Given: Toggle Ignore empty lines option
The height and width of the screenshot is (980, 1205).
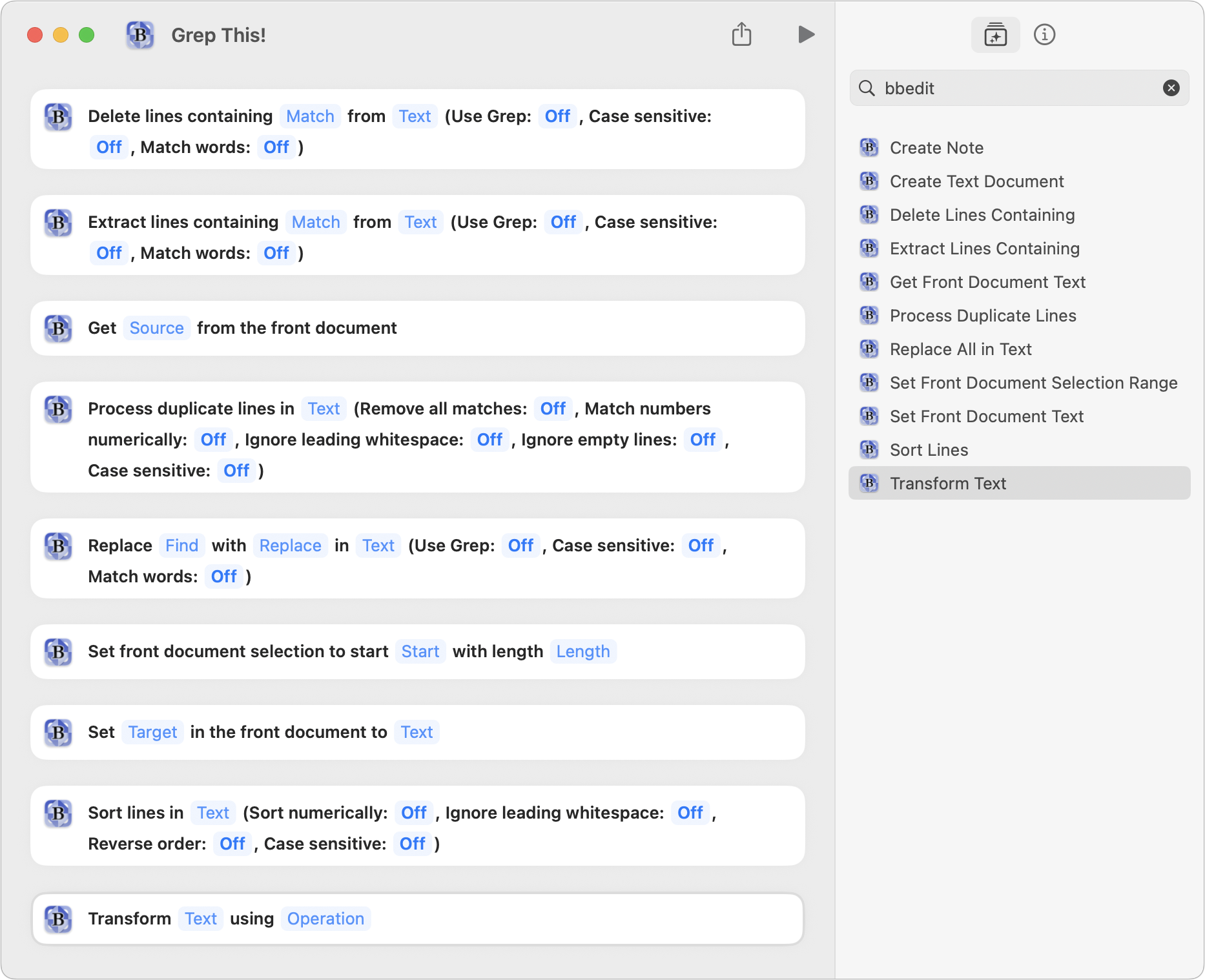Looking at the screenshot, I should pos(703,440).
